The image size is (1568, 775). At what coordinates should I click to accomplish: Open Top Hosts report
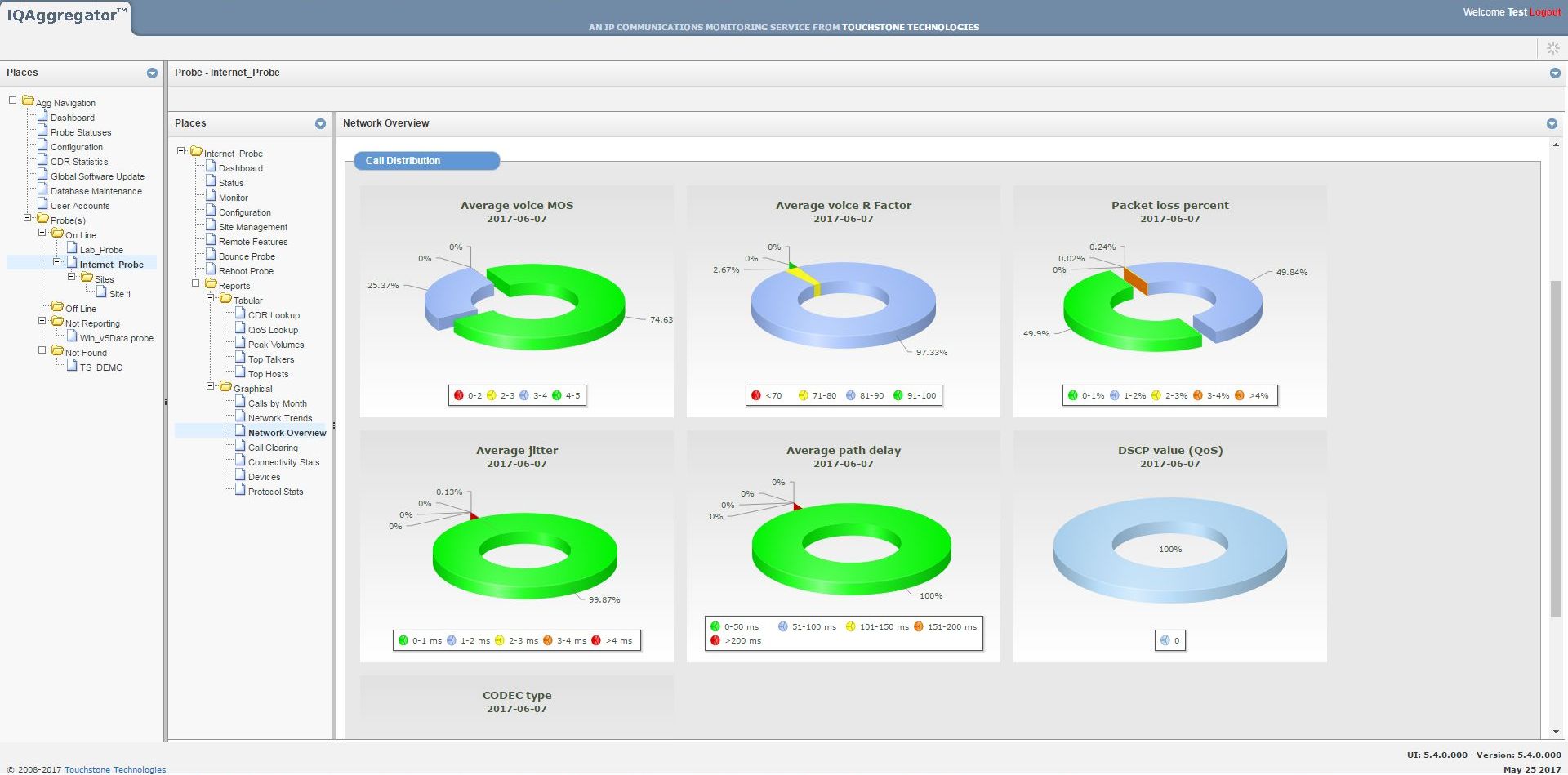point(268,374)
